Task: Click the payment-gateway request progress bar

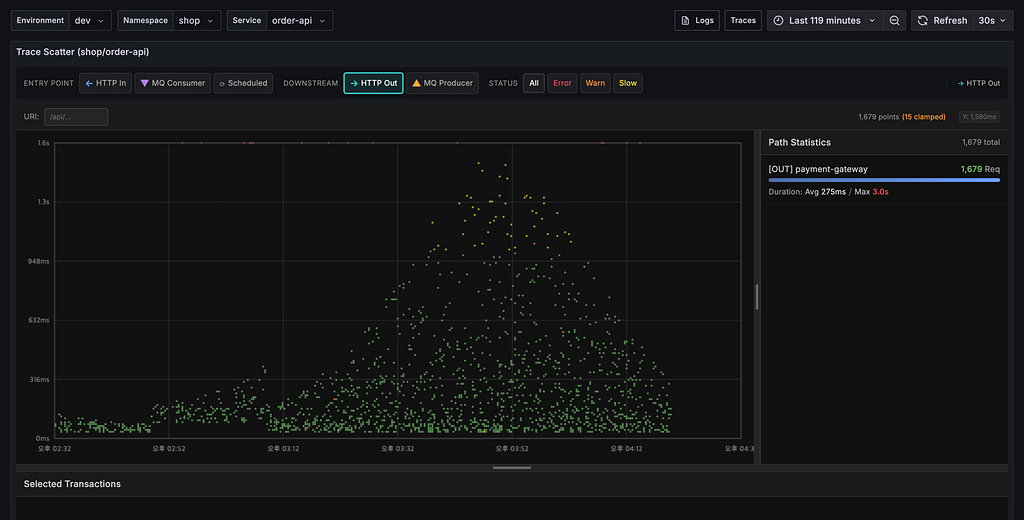Action: pos(884,180)
